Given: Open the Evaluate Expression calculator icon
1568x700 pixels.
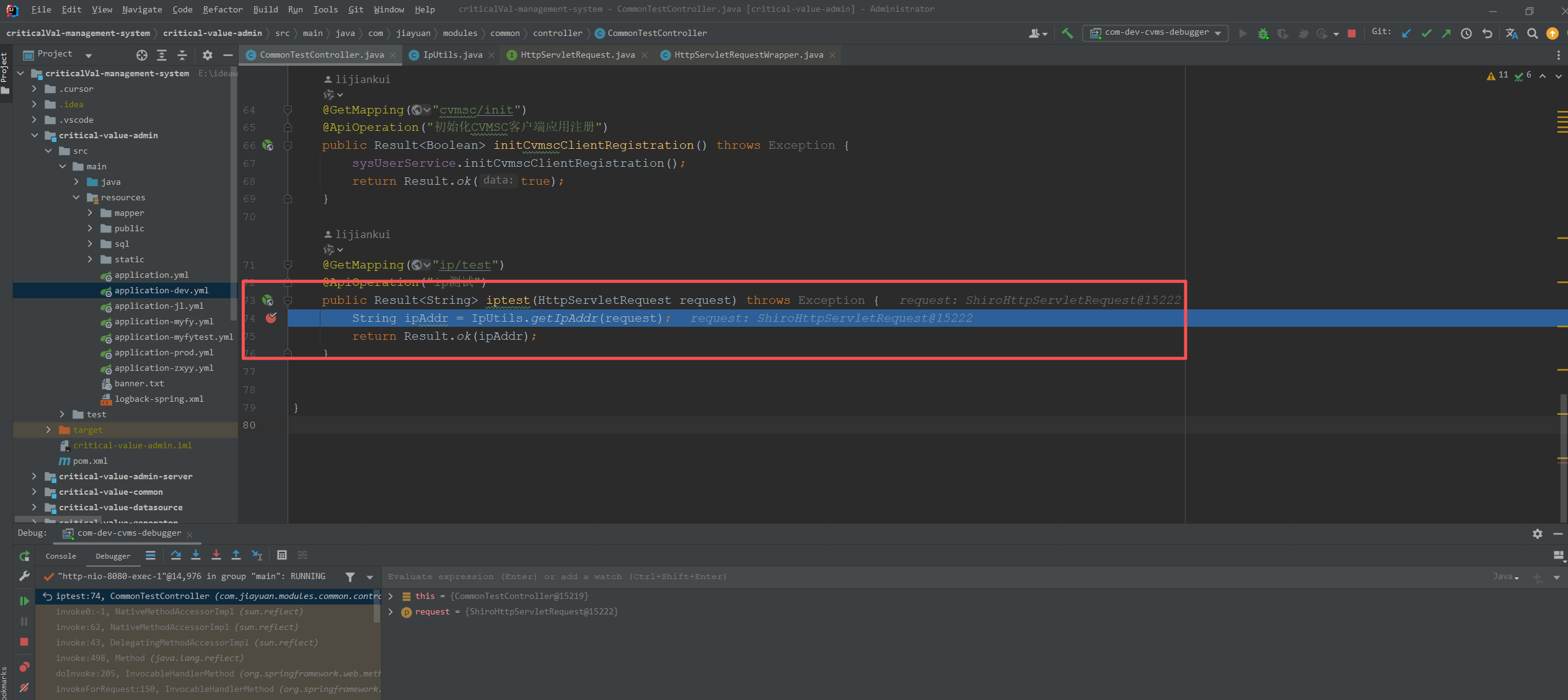Looking at the screenshot, I should 281,555.
